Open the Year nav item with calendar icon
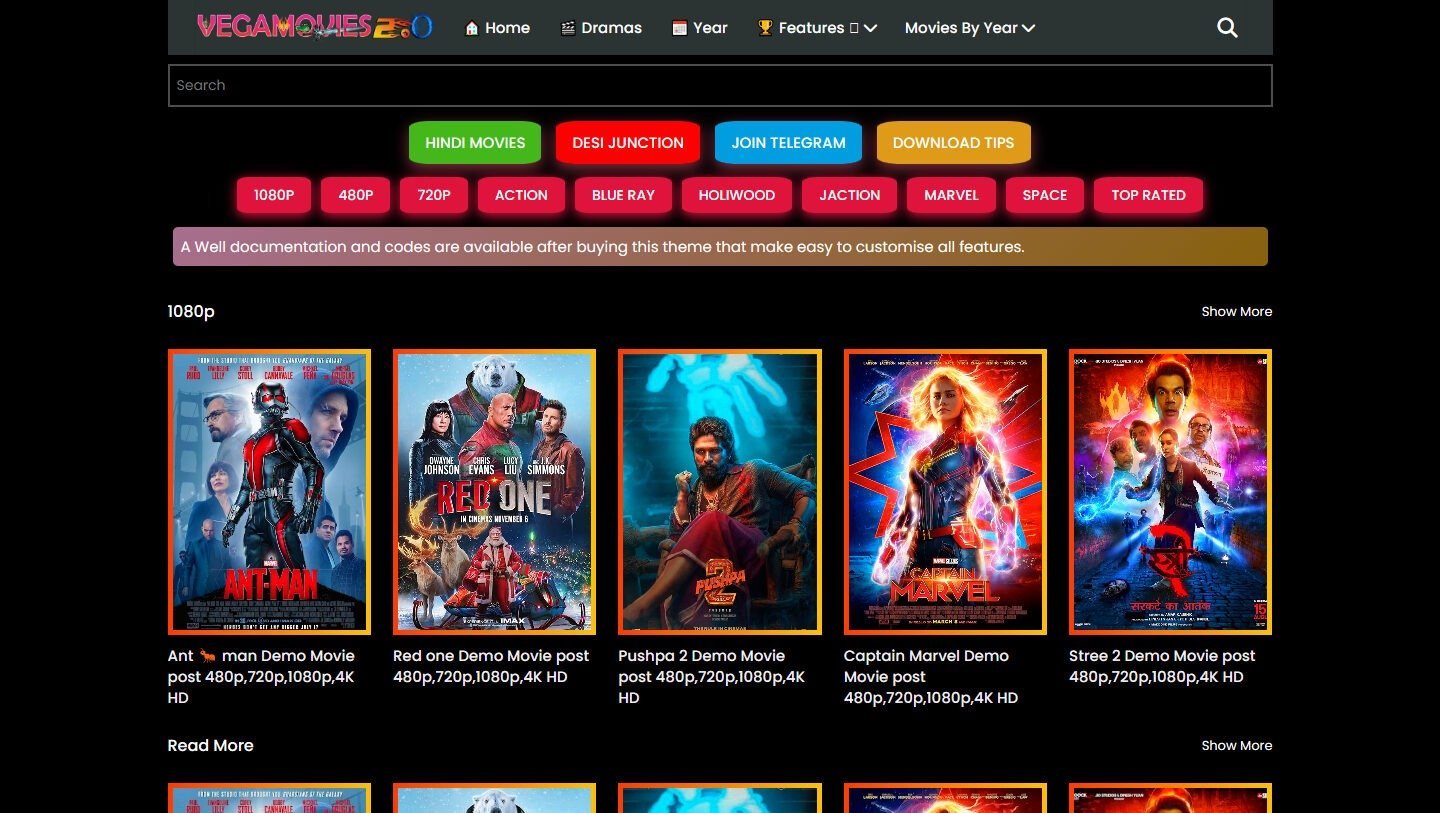Screen dimensions: 1440x813 tap(699, 28)
